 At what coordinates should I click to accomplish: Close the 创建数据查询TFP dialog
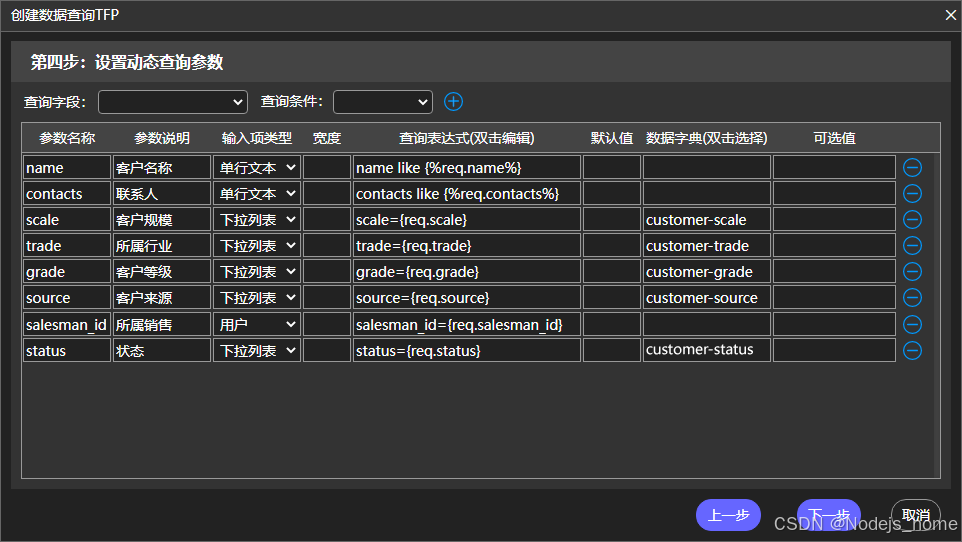[950, 15]
